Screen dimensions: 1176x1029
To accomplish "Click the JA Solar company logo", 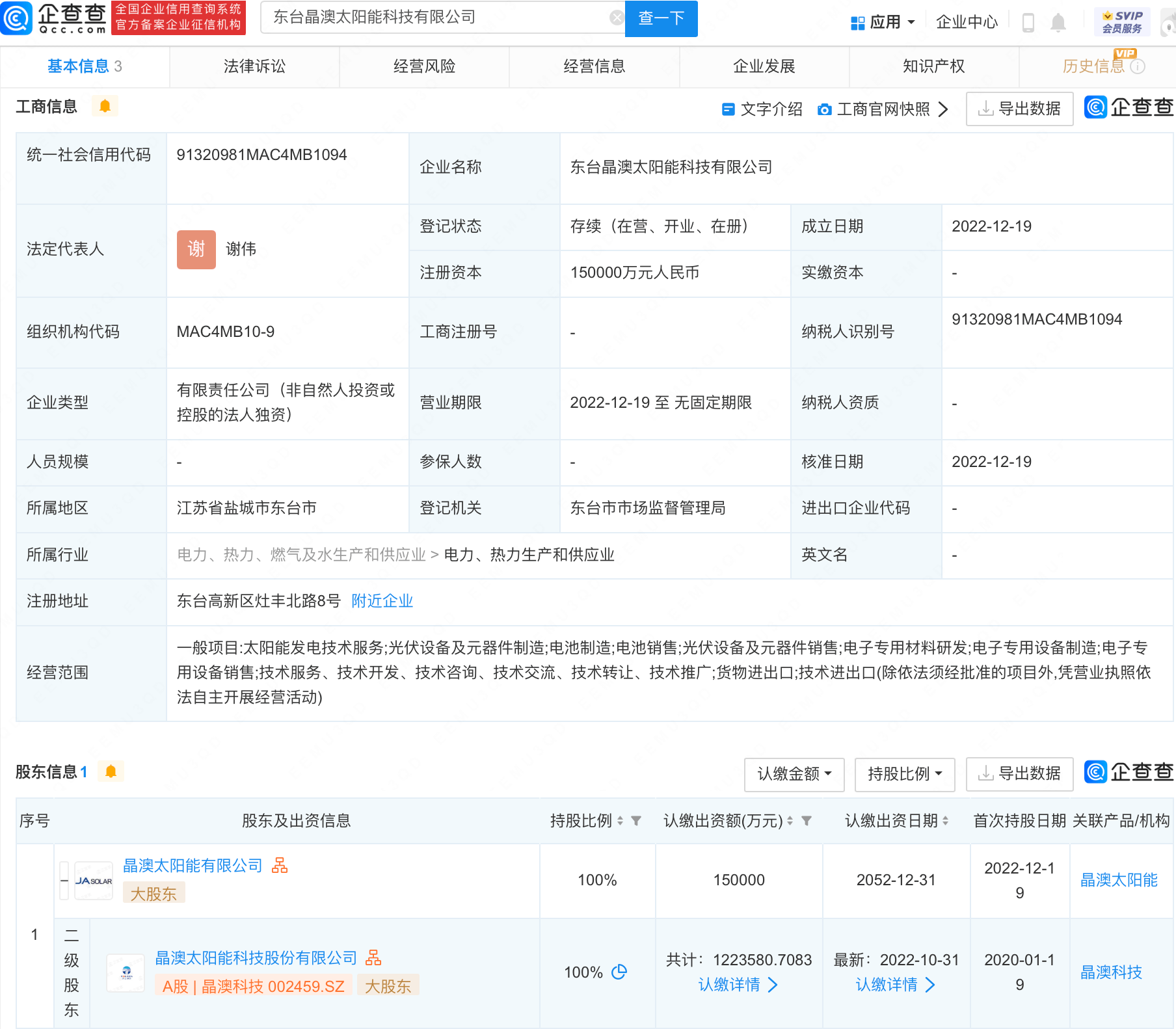I will click(94, 881).
